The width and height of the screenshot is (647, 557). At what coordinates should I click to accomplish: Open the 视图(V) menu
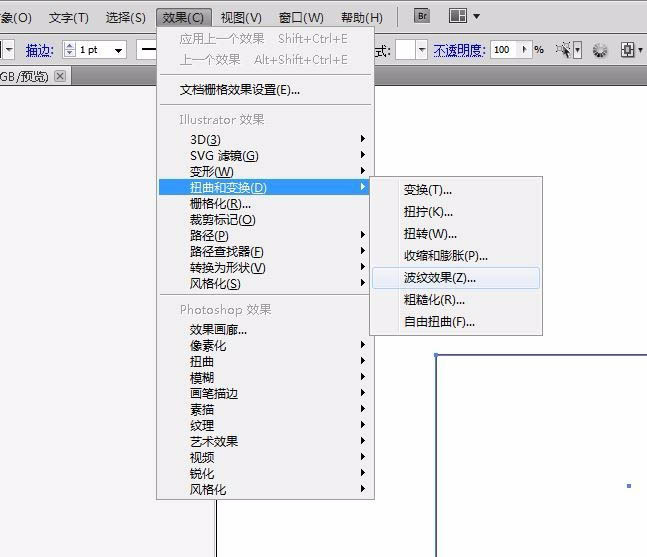pyautogui.click(x=241, y=17)
